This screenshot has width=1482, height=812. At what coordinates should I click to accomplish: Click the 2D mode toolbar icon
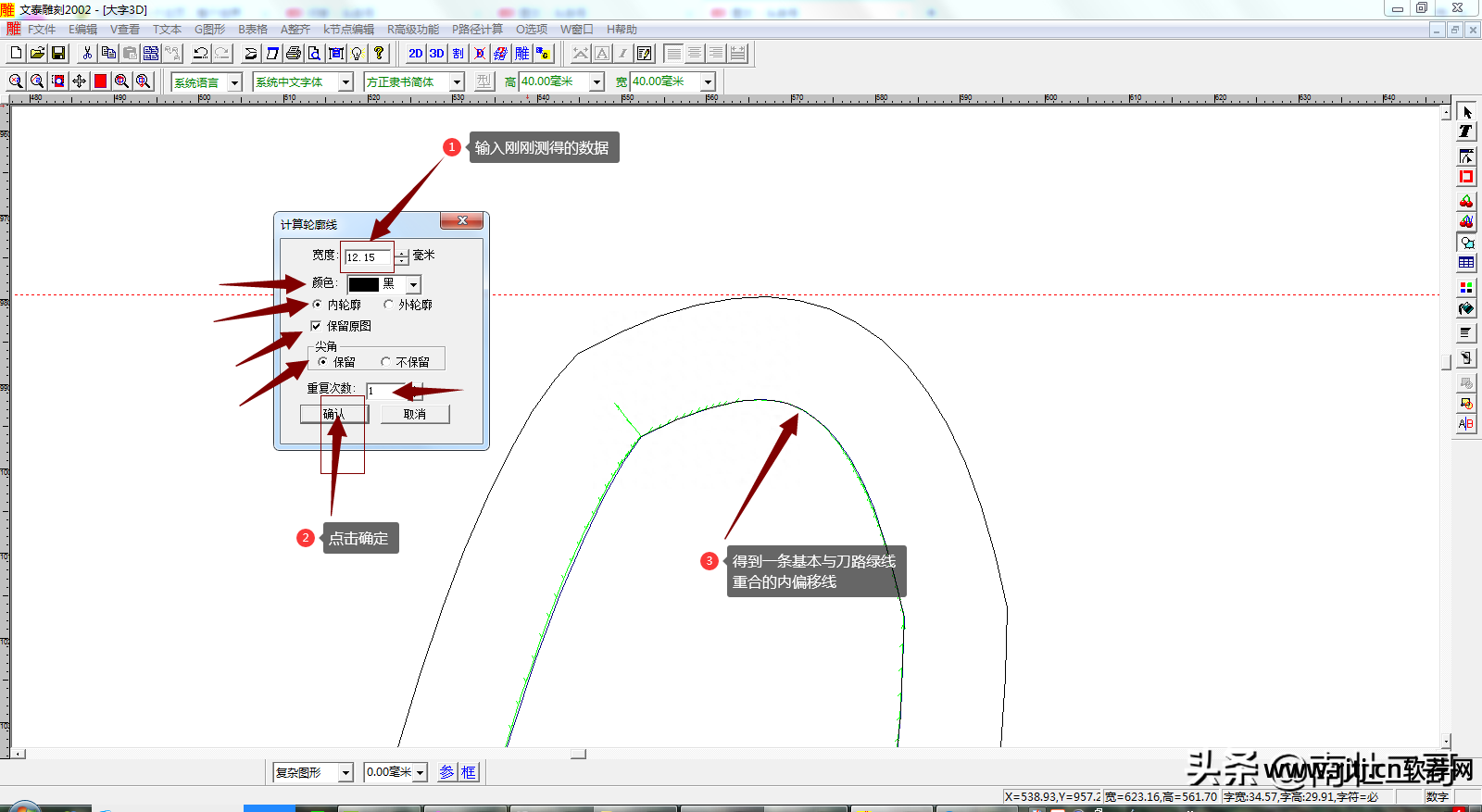tap(416, 54)
